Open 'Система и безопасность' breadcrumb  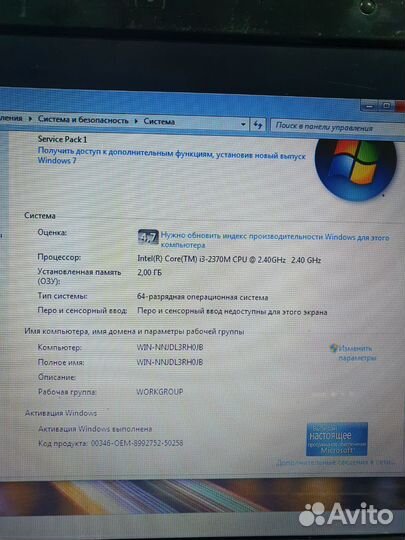(x=83, y=120)
